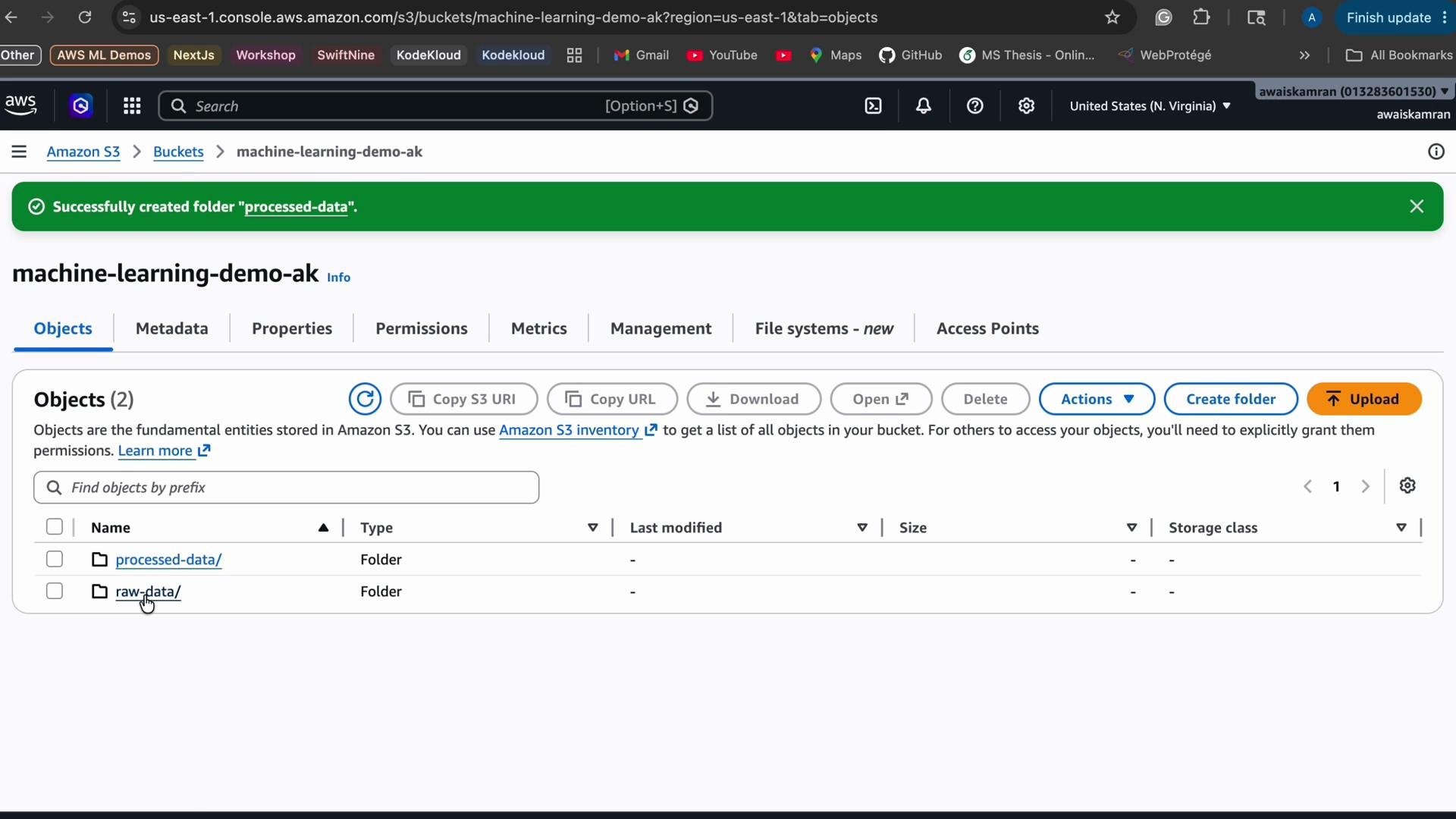
Task: Select all objects checkbox in header
Action: 54,527
